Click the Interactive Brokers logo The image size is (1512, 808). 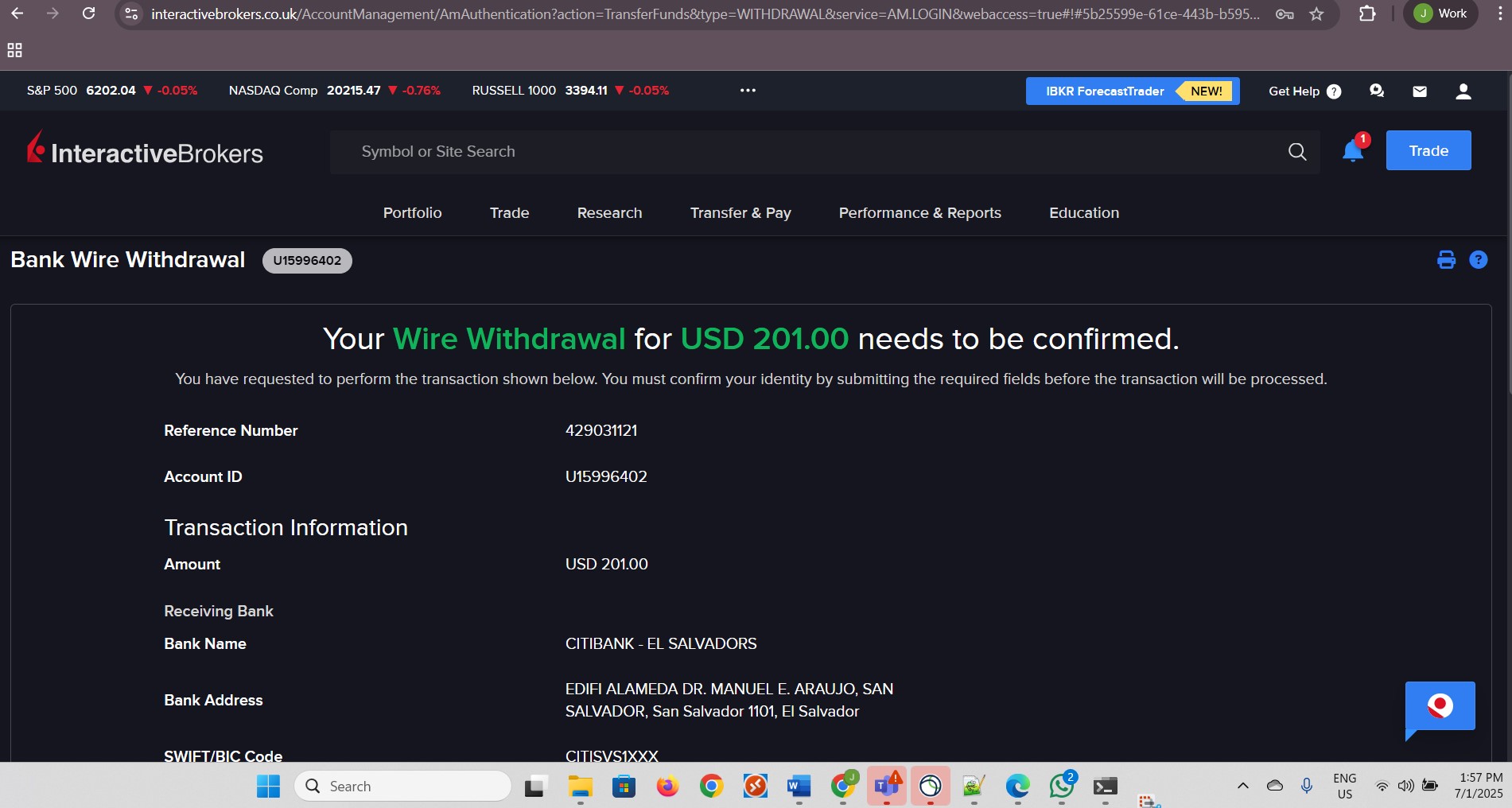[x=145, y=150]
